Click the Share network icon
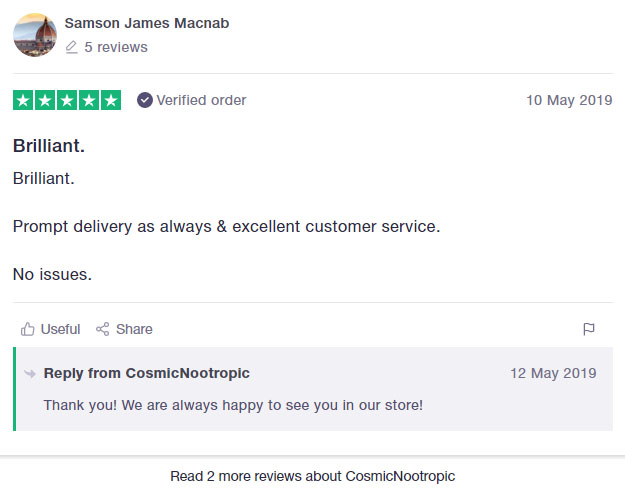The width and height of the screenshot is (625, 491). [102, 329]
